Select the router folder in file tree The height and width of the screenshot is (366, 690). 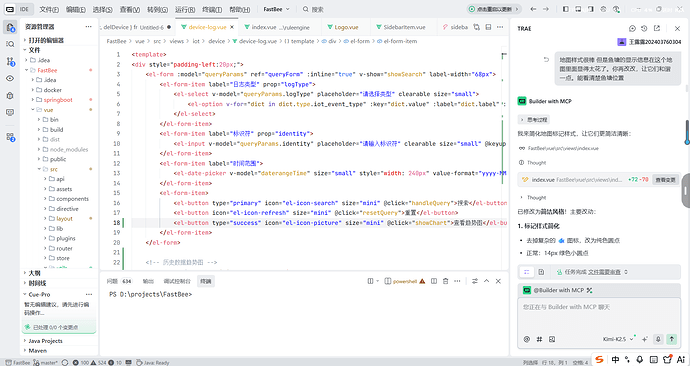coord(64,248)
